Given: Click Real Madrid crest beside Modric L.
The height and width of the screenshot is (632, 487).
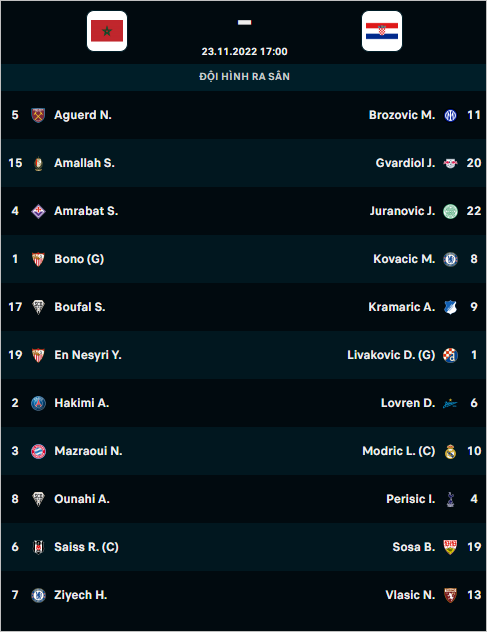Looking at the screenshot, I should pos(450,451).
